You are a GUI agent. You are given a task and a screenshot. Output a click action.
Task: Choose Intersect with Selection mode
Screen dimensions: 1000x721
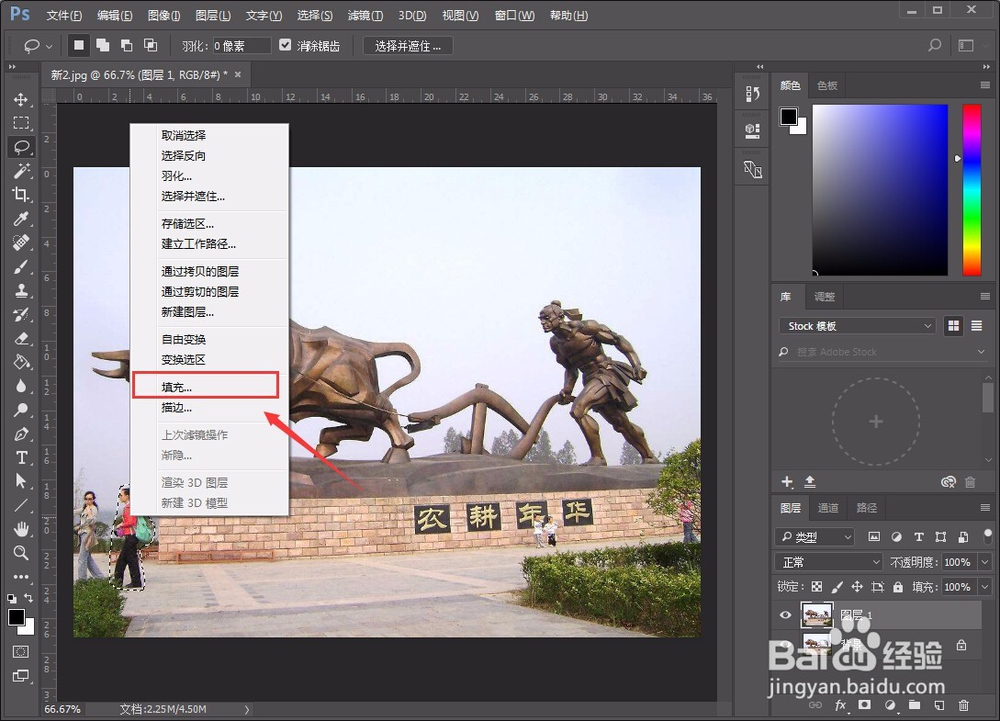tap(151, 45)
